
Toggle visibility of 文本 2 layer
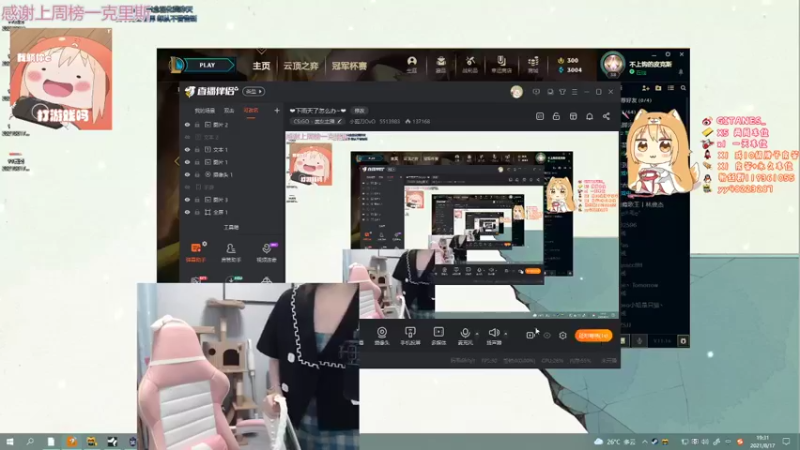187,137
